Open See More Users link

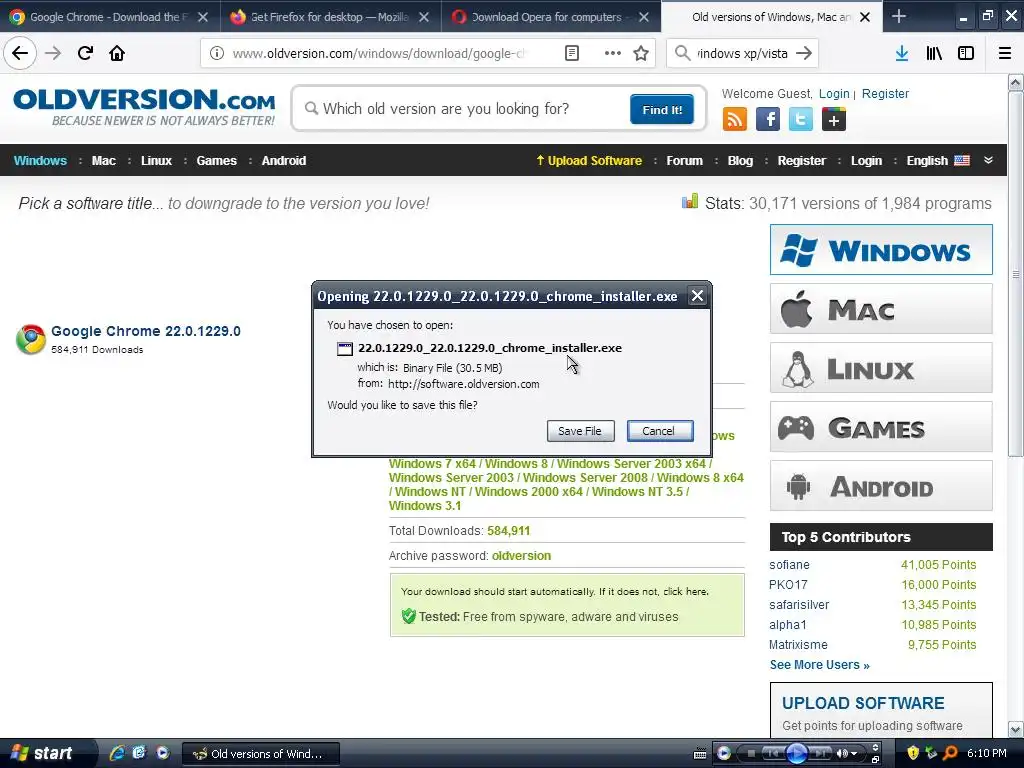pyautogui.click(x=819, y=665)
